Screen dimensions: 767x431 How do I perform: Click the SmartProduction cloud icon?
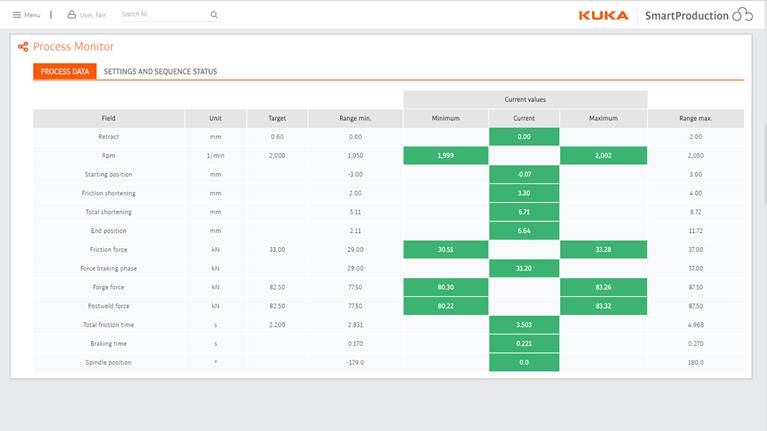(742, 15)
